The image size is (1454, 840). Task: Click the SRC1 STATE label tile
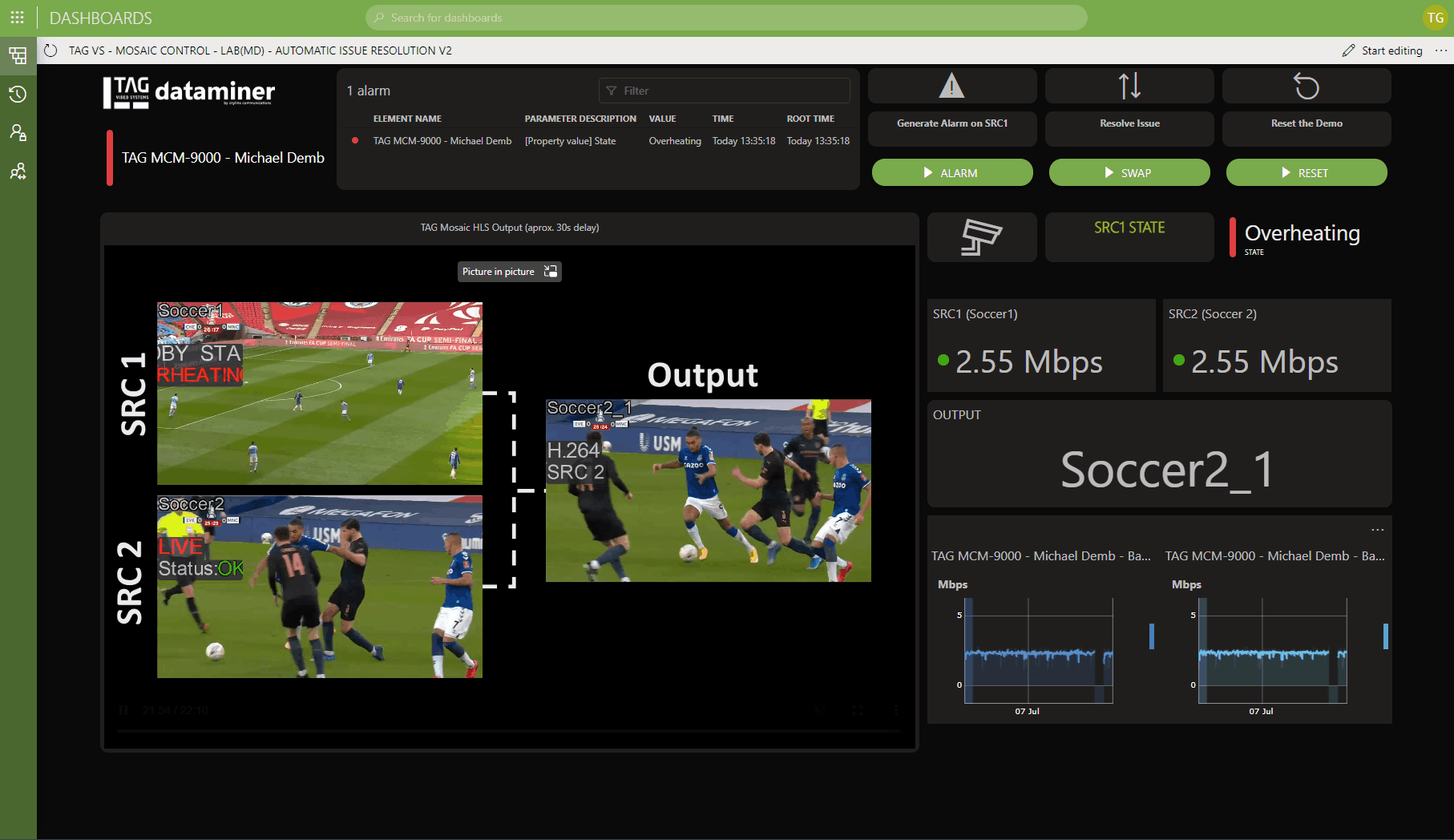(1129, 237)
